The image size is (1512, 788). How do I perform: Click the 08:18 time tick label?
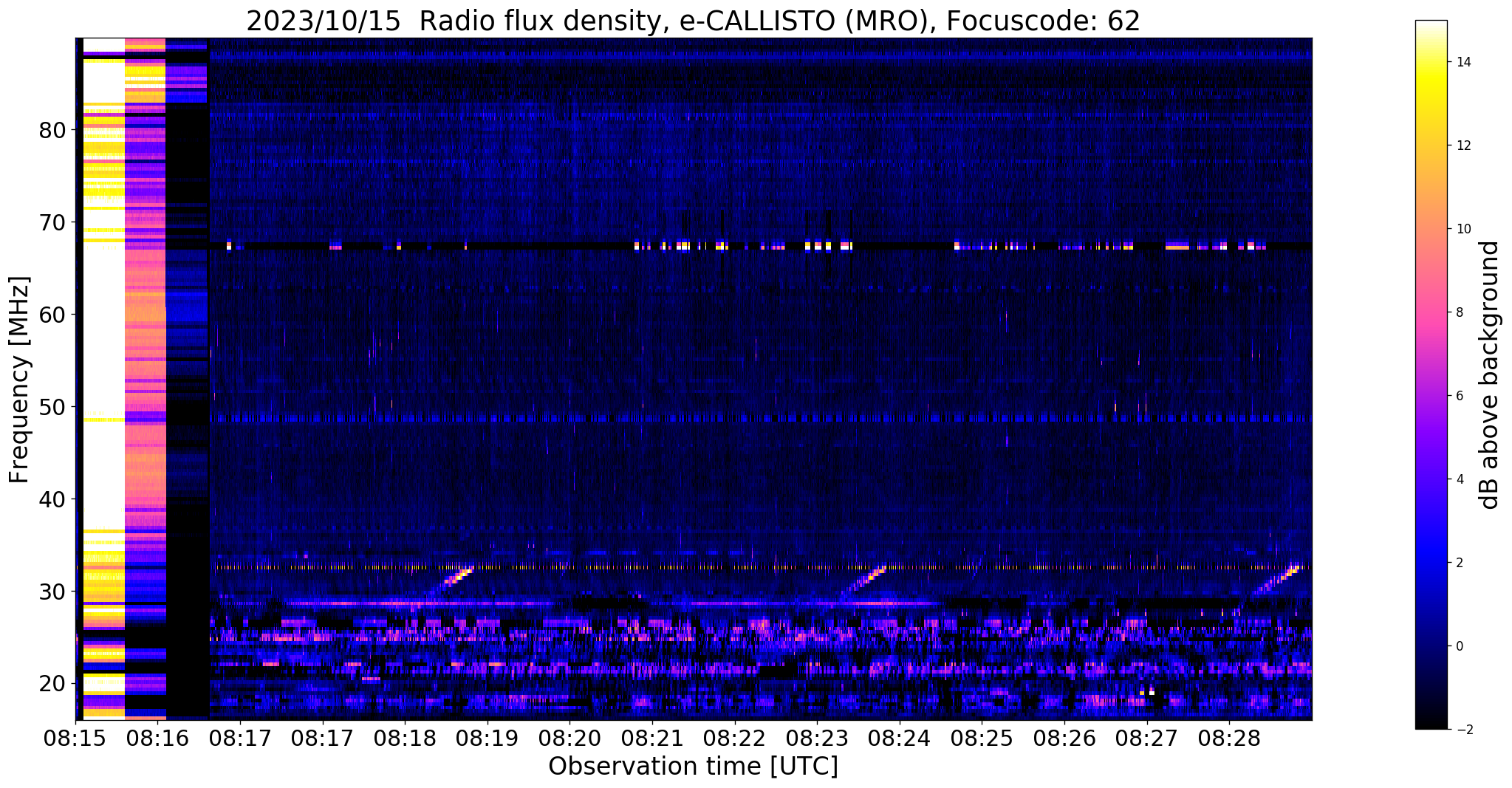(405, 739)
